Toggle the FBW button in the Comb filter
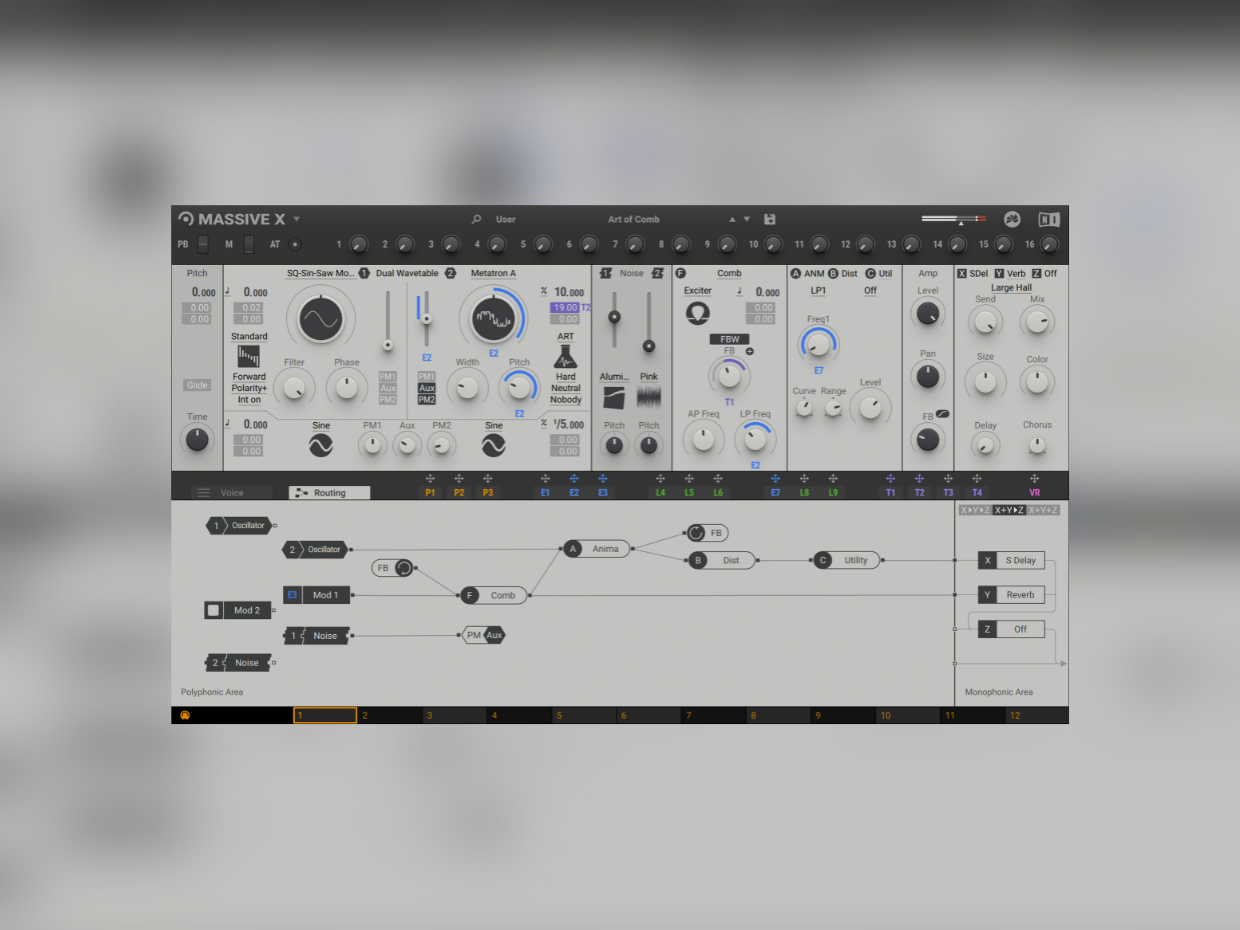Screen dimensions: 1240x930 [729, 339]
